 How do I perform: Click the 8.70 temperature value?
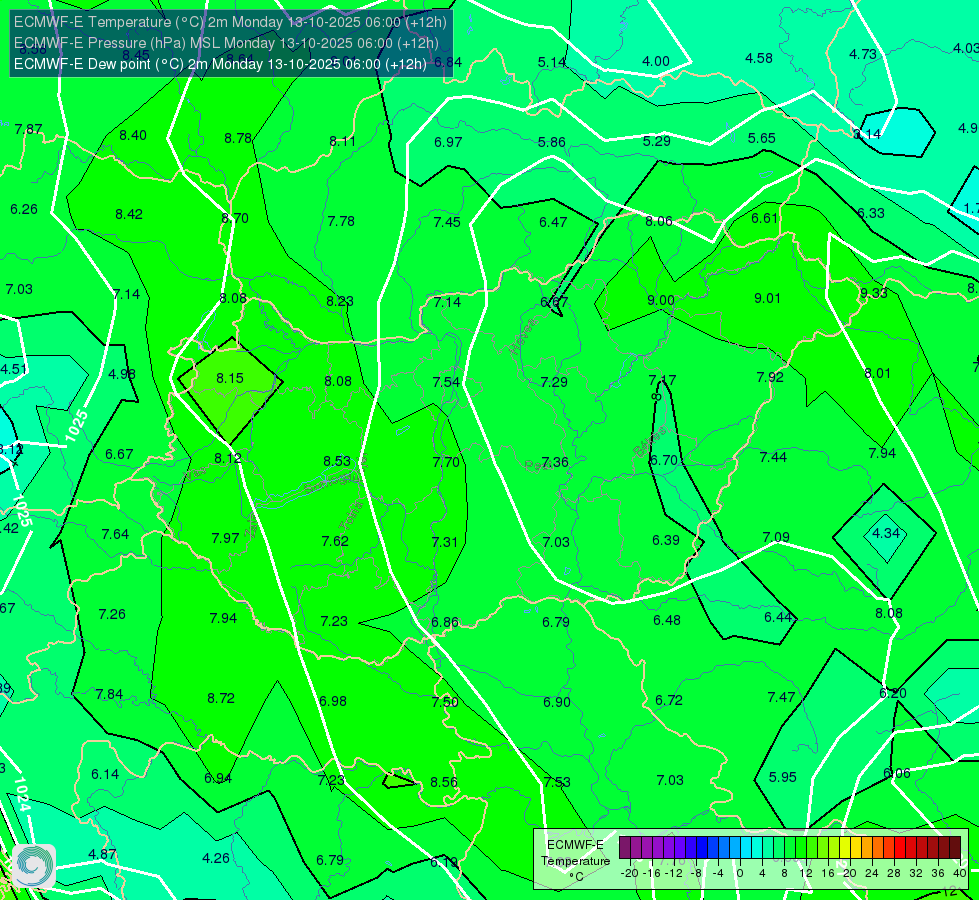coord(235,219)
